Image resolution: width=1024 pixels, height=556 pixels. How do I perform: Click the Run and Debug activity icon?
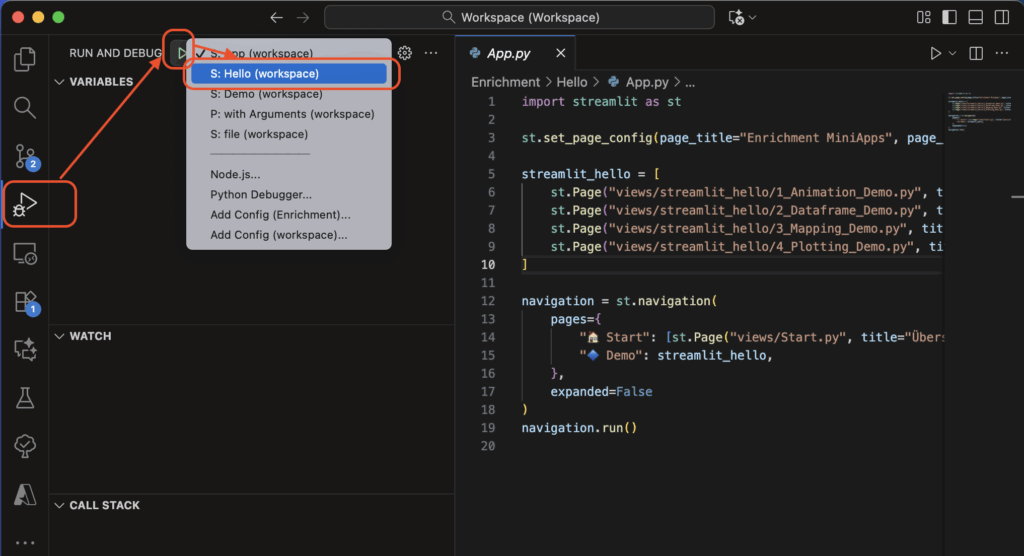pyautogui.click(x=24, y=204)
